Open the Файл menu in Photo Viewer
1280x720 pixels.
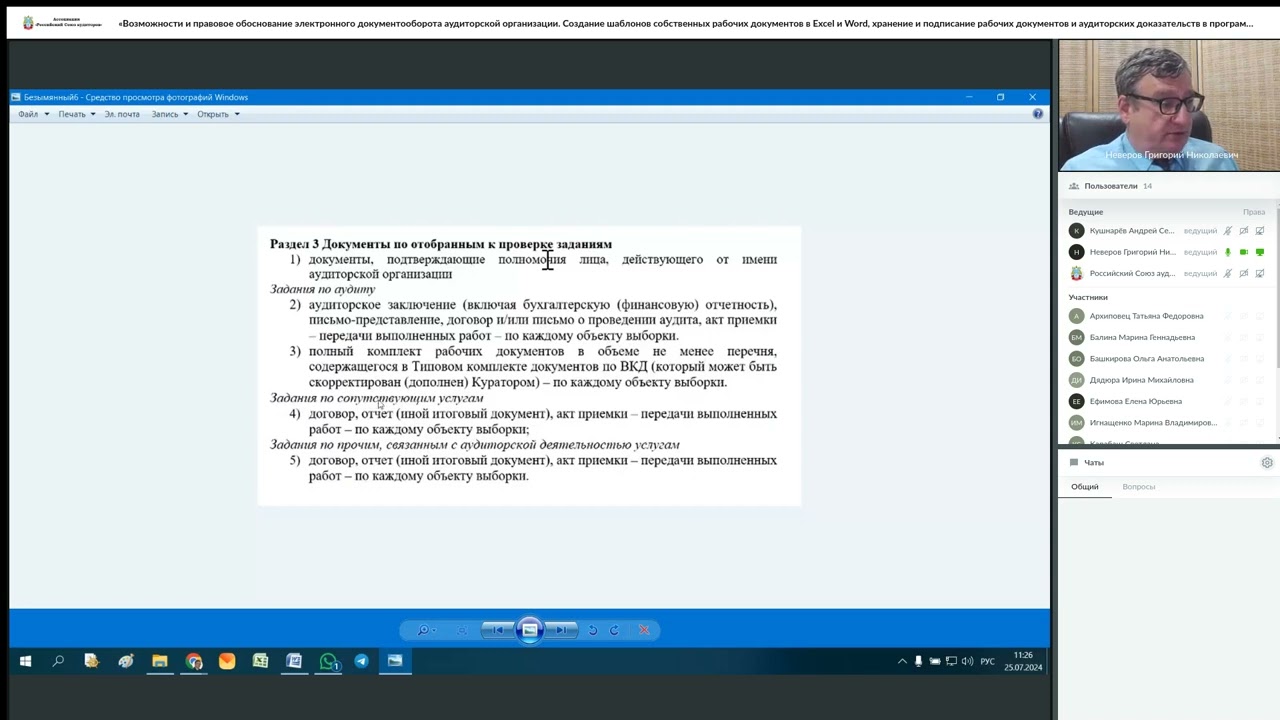point(33,114)
